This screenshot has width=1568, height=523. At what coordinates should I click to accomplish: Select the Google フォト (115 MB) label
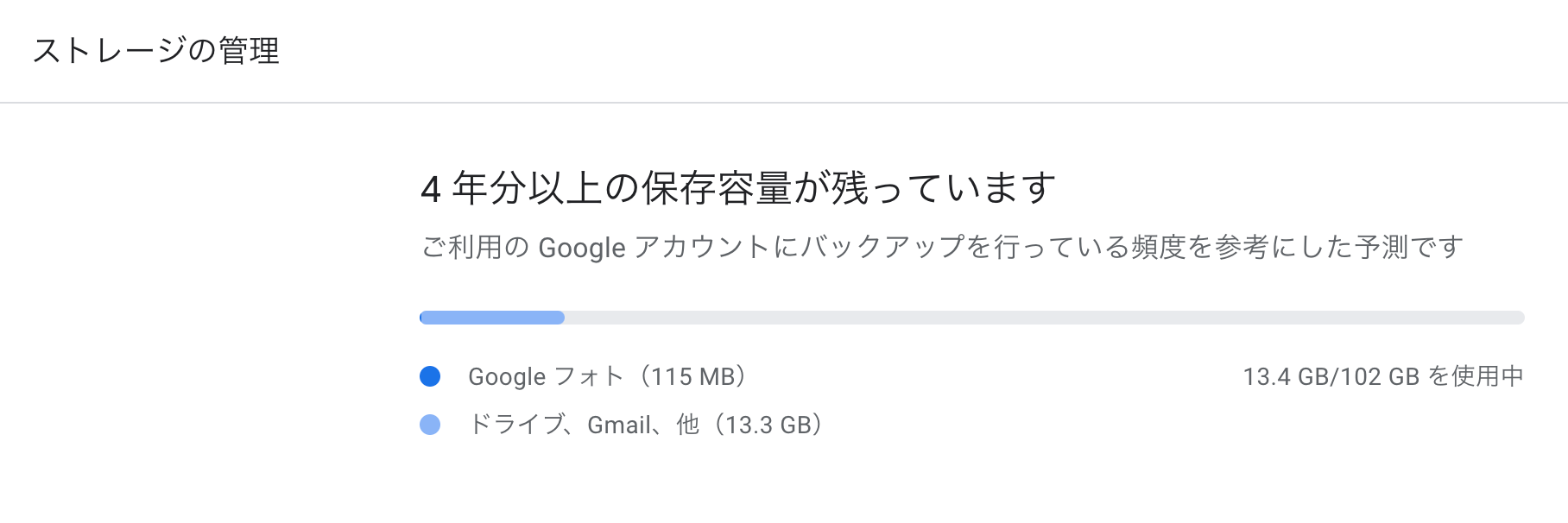coord(607,376)
